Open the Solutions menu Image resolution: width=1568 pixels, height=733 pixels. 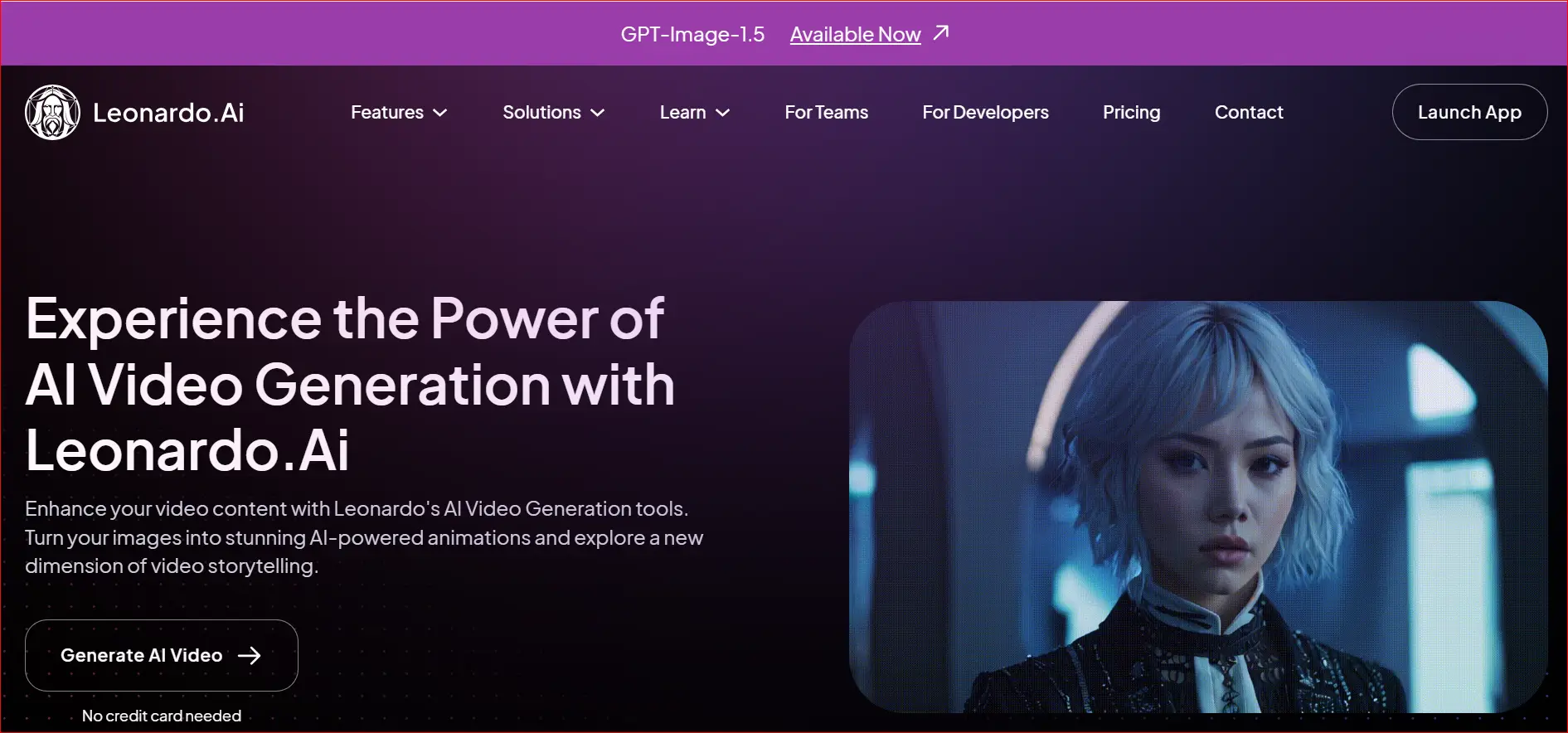pos(554,112)
